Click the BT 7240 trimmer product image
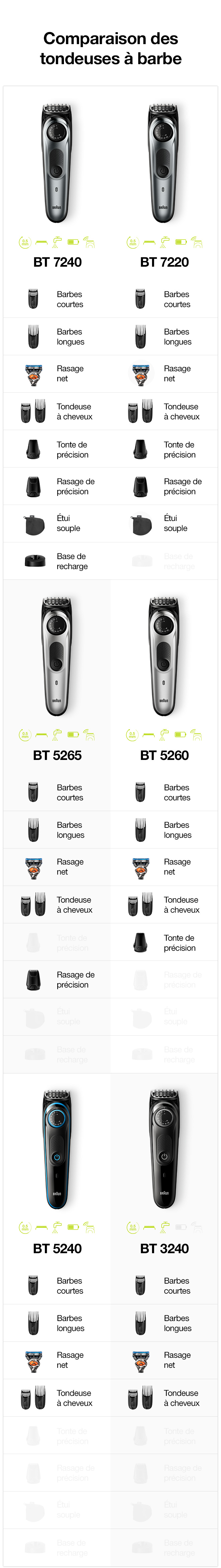Image resolution: width=221 pixels, height=1568 pixels. pos(57,163)
